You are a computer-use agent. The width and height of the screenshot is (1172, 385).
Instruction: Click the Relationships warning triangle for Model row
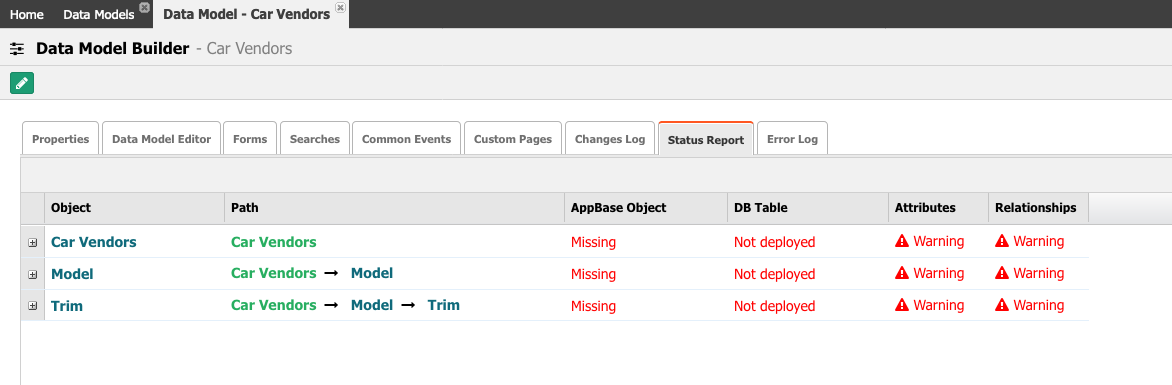click(1002, 273)
